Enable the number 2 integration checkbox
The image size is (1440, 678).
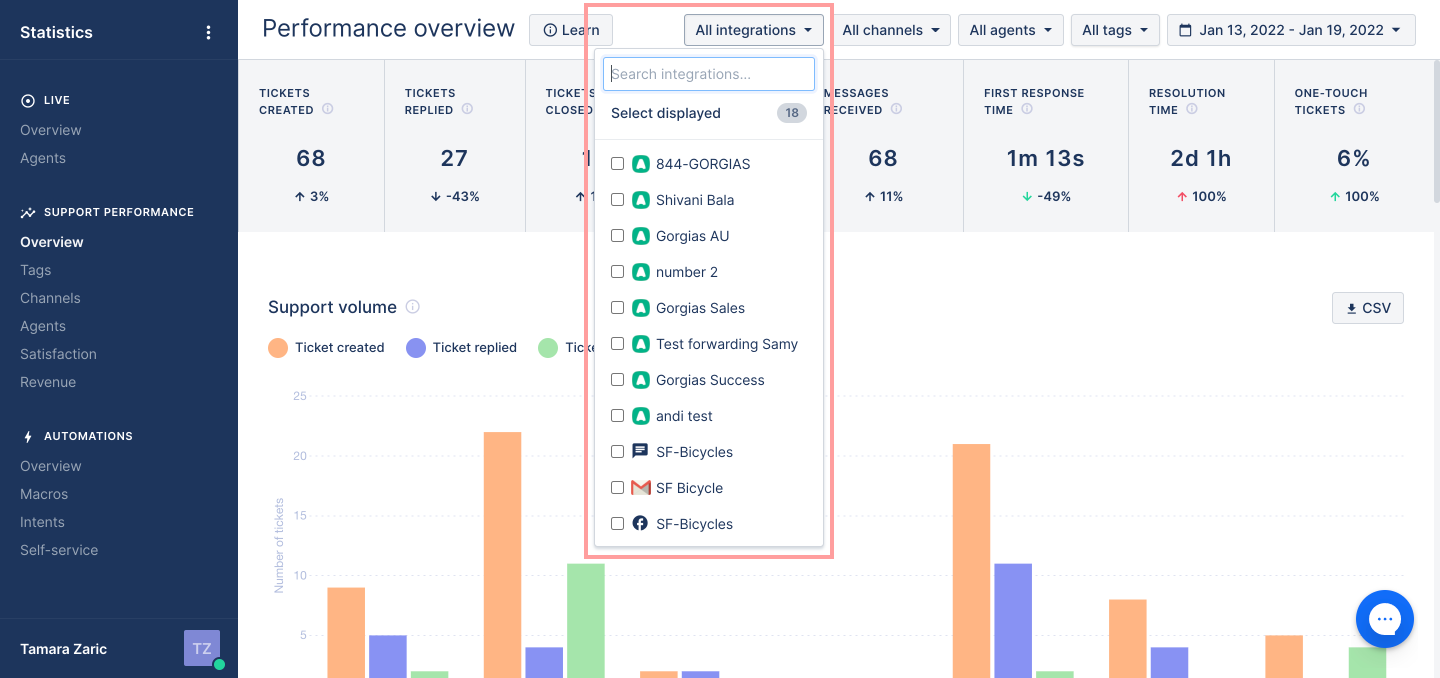coord(617,272)
